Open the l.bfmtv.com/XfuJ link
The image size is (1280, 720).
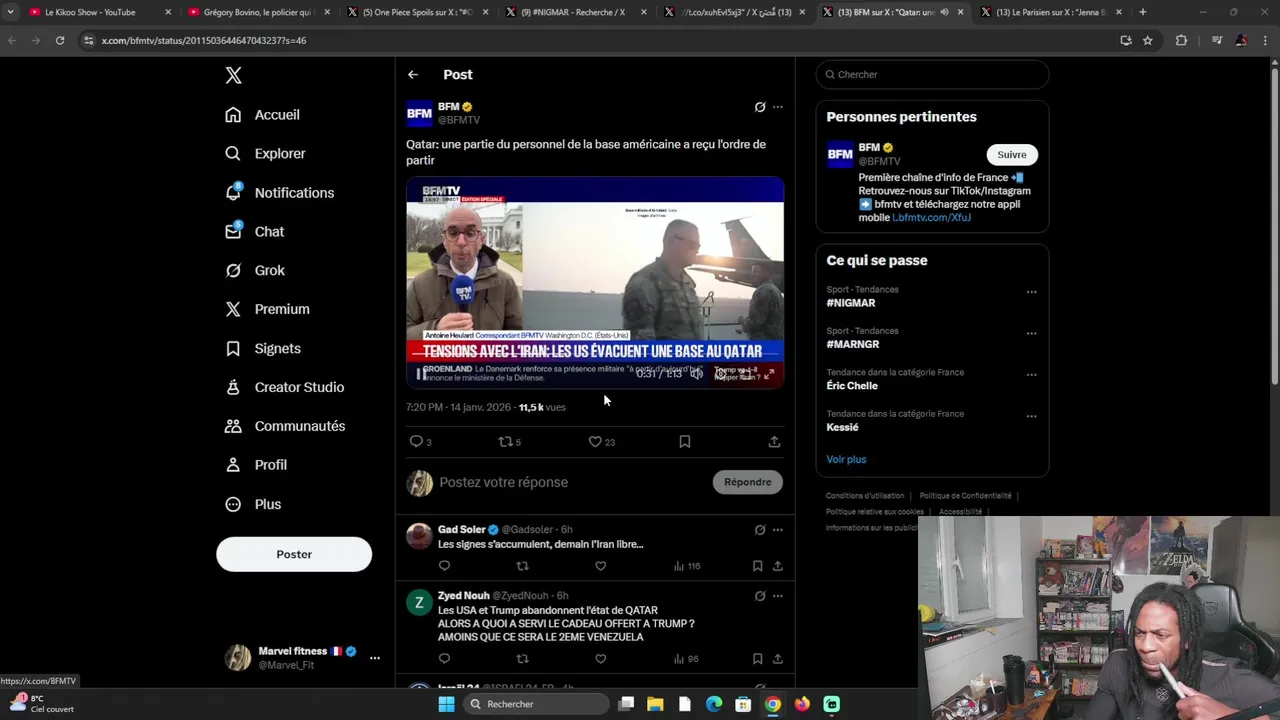(x=931, y=218)
